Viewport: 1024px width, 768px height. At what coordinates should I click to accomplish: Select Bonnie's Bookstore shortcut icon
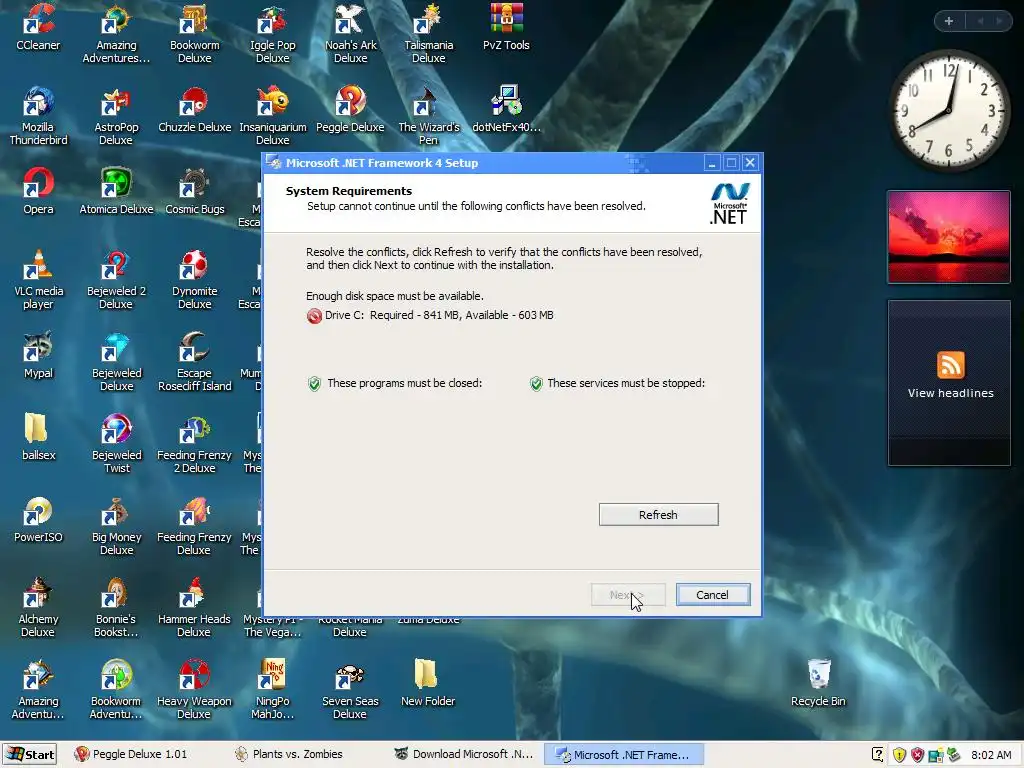click(x=116, y=607)
